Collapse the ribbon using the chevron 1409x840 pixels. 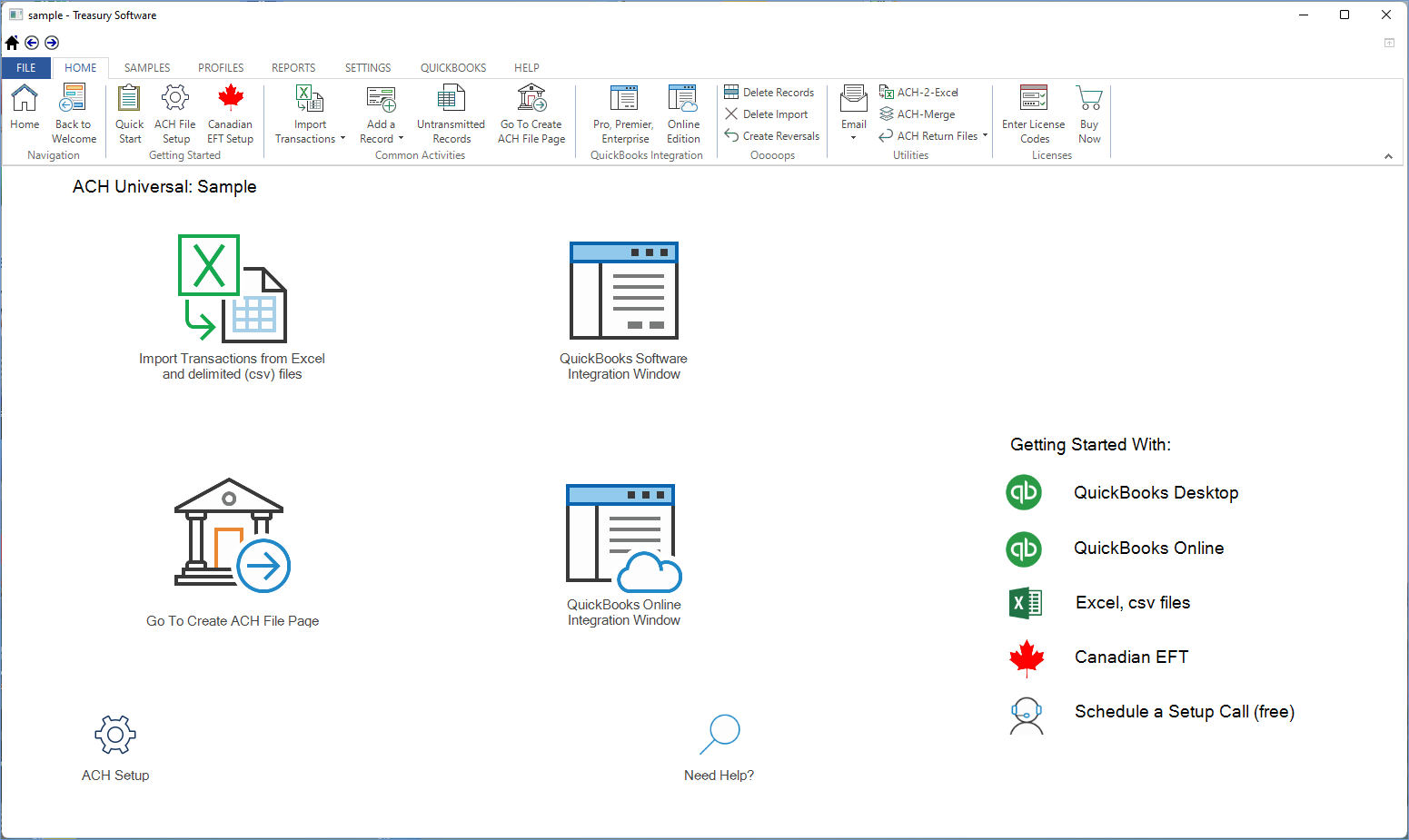tap(1388, 155)
